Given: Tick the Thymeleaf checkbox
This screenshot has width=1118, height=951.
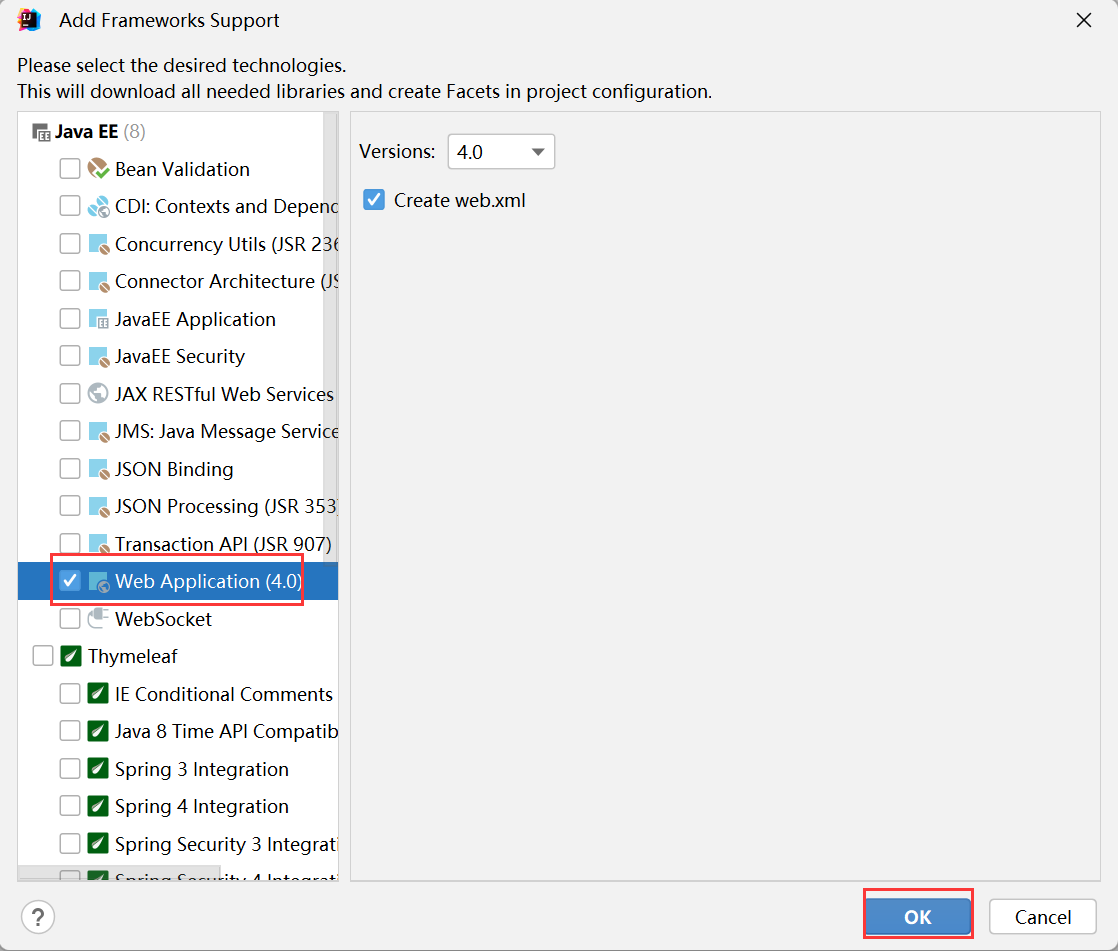Looking at the screenshot, I should tap(43, 656).
